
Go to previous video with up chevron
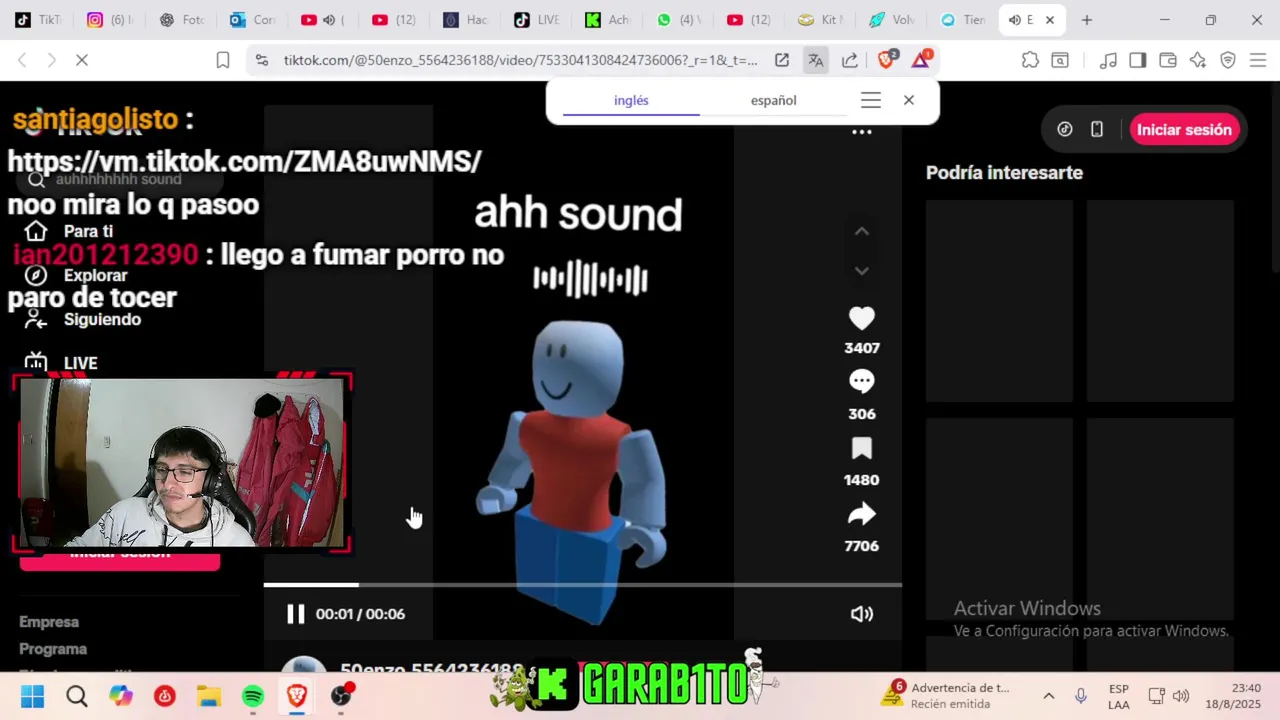(861, 232)
